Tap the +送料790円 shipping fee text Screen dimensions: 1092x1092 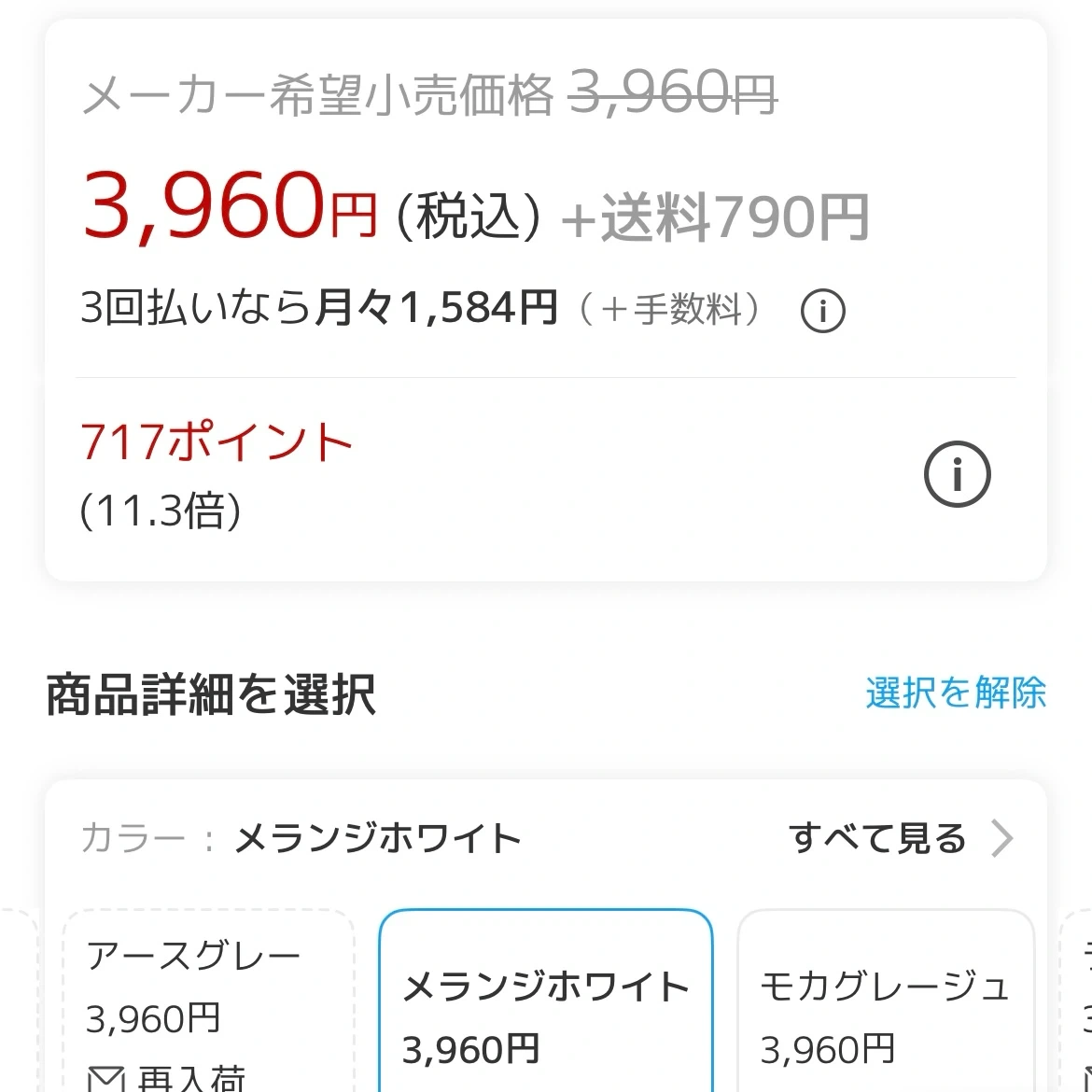tap(715, 217)
